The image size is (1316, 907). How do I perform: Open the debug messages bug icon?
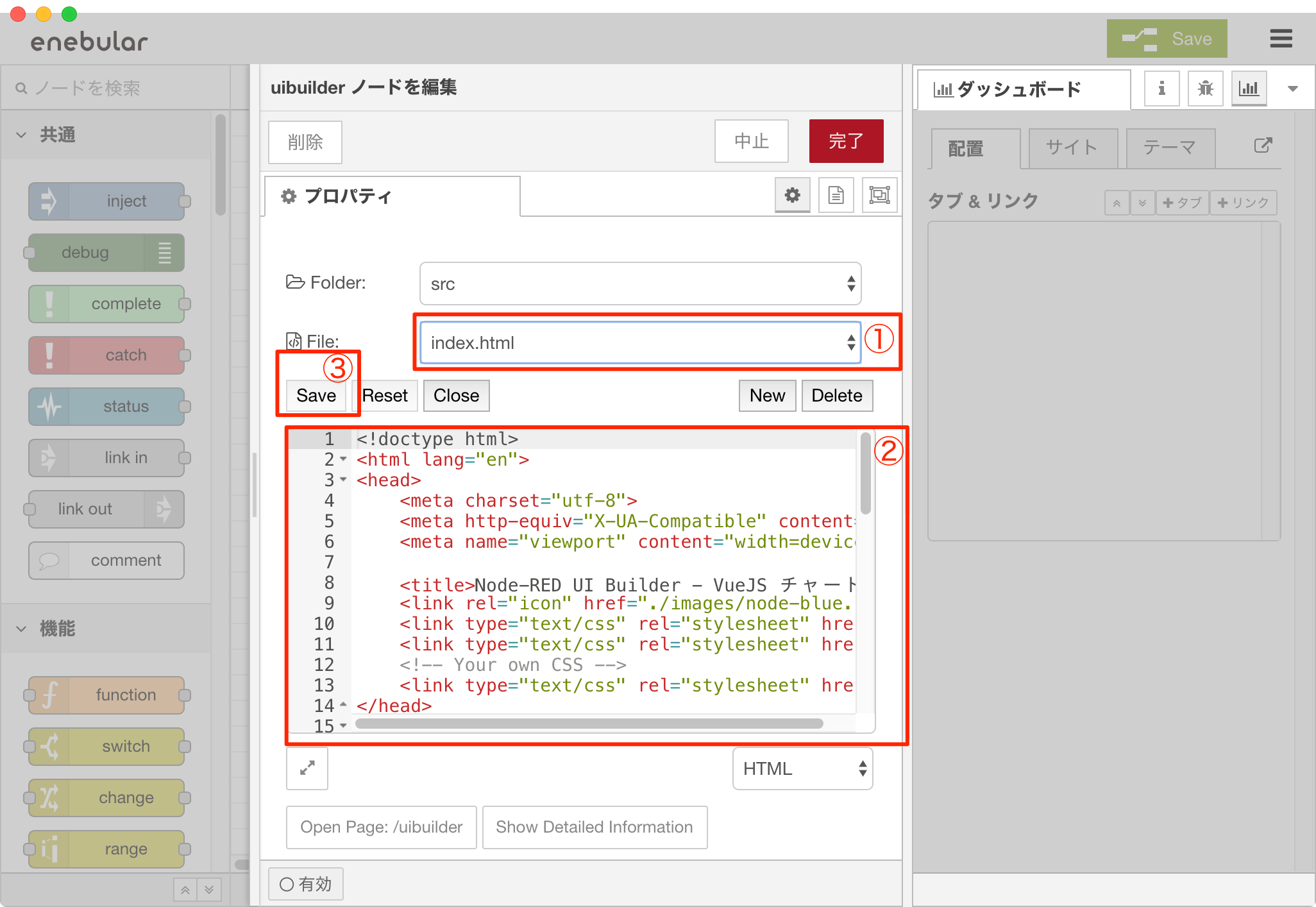click(x=1205, y=89)
